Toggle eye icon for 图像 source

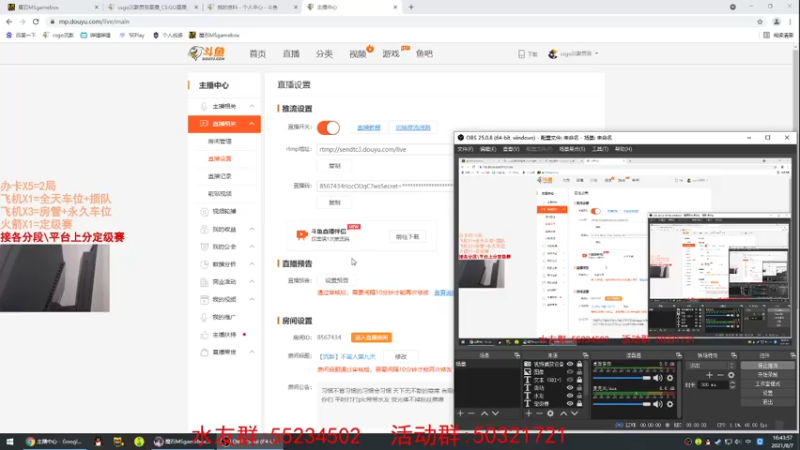[570, 372]
